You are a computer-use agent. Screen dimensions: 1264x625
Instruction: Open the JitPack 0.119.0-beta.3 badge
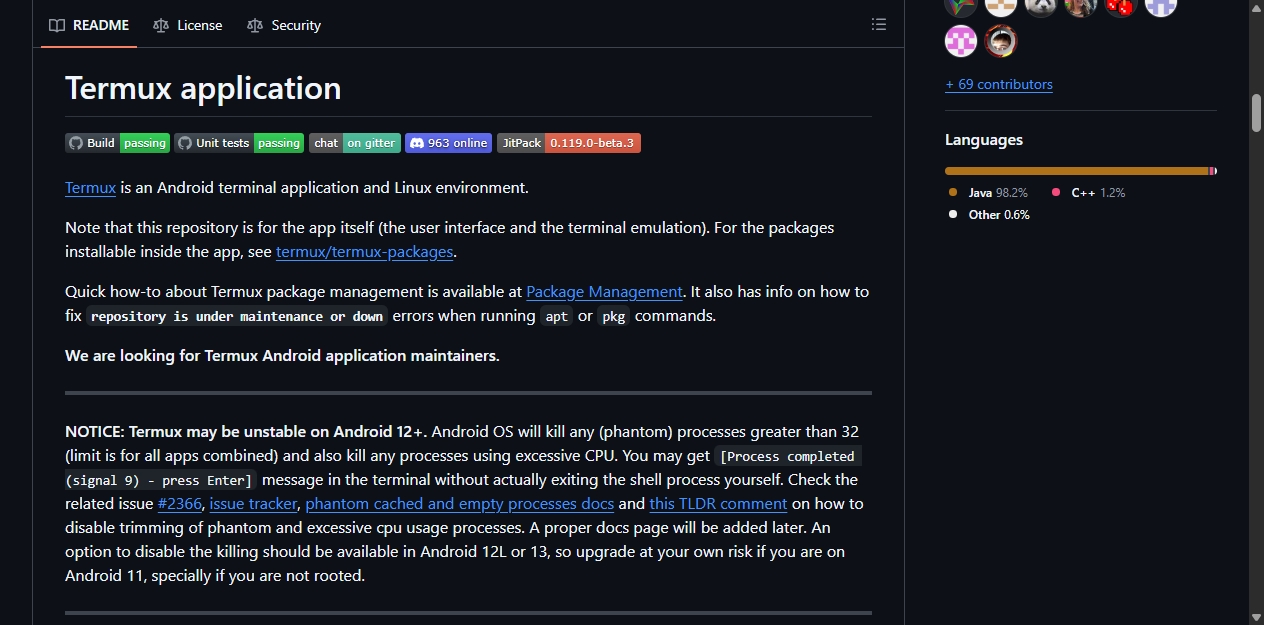click(x=569, y=143)
